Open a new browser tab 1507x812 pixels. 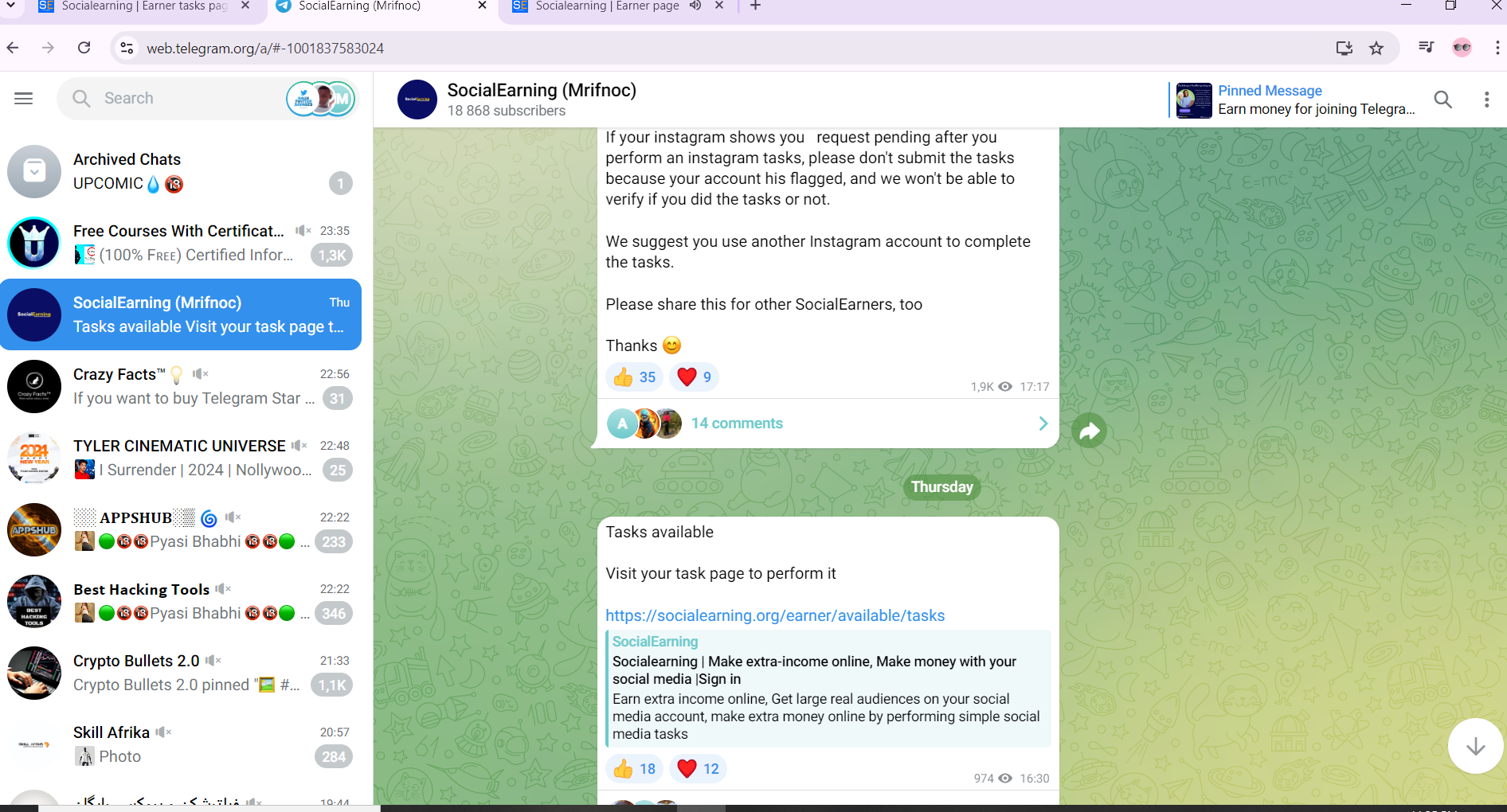coord(755,6)
